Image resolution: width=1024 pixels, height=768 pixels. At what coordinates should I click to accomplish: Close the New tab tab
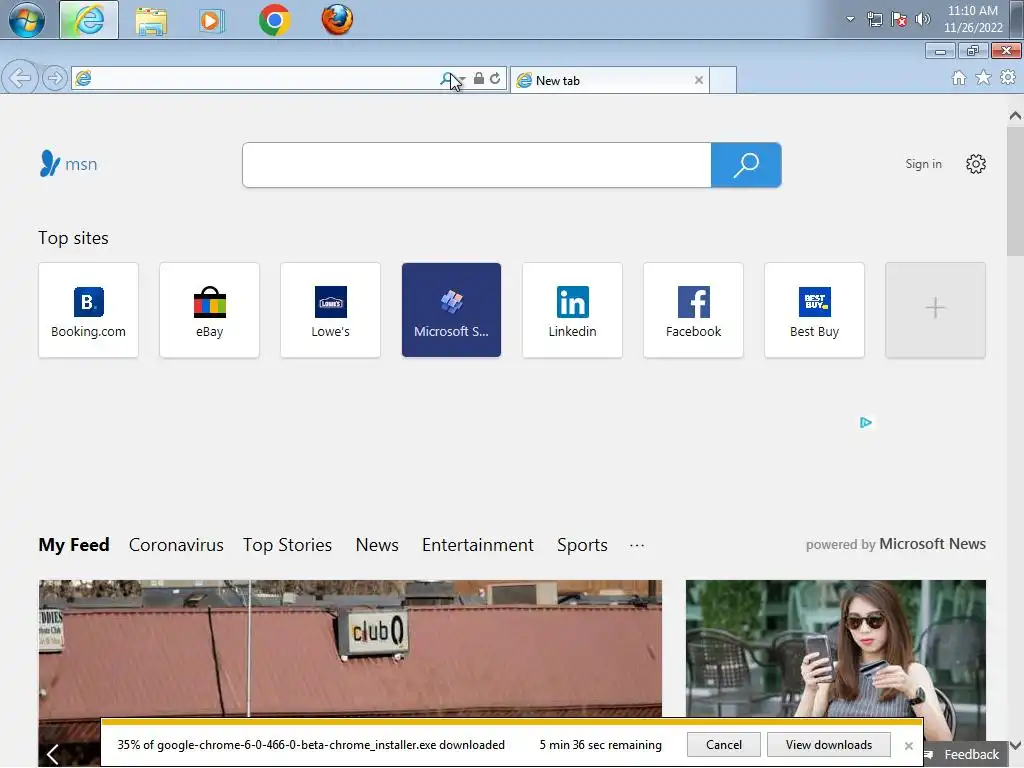[x=699, y=80]
